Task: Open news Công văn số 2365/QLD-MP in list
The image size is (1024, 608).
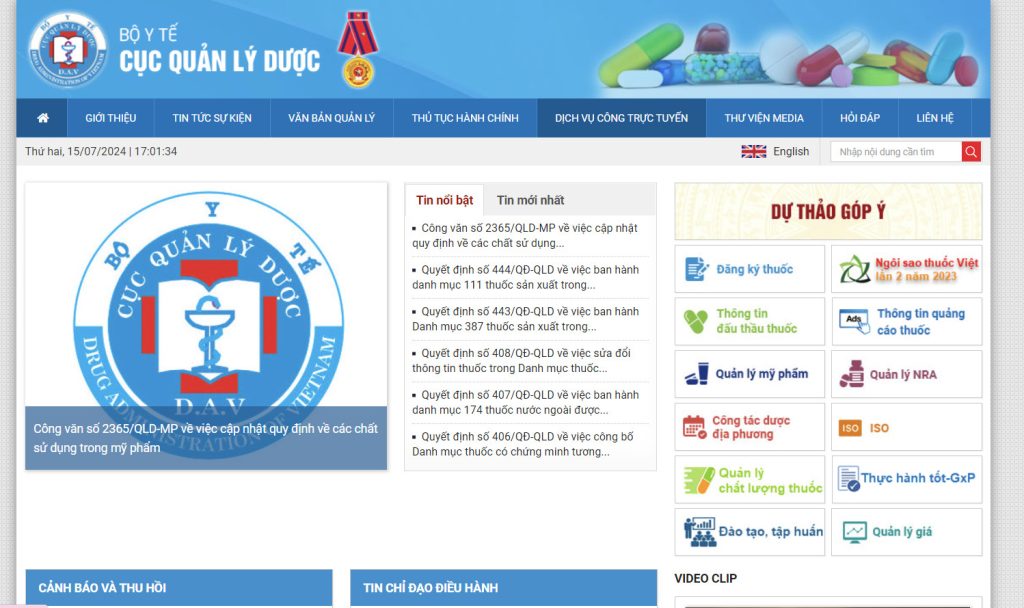Action: [524, 235]
